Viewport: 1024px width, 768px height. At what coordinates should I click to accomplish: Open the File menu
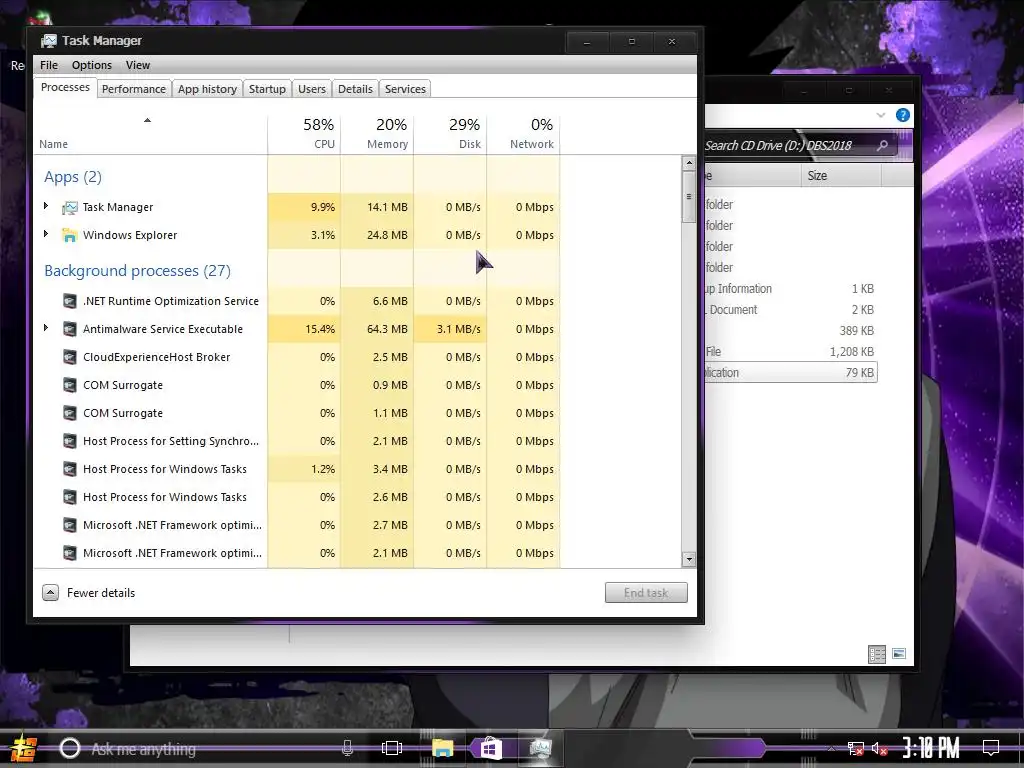pos(48,65)
